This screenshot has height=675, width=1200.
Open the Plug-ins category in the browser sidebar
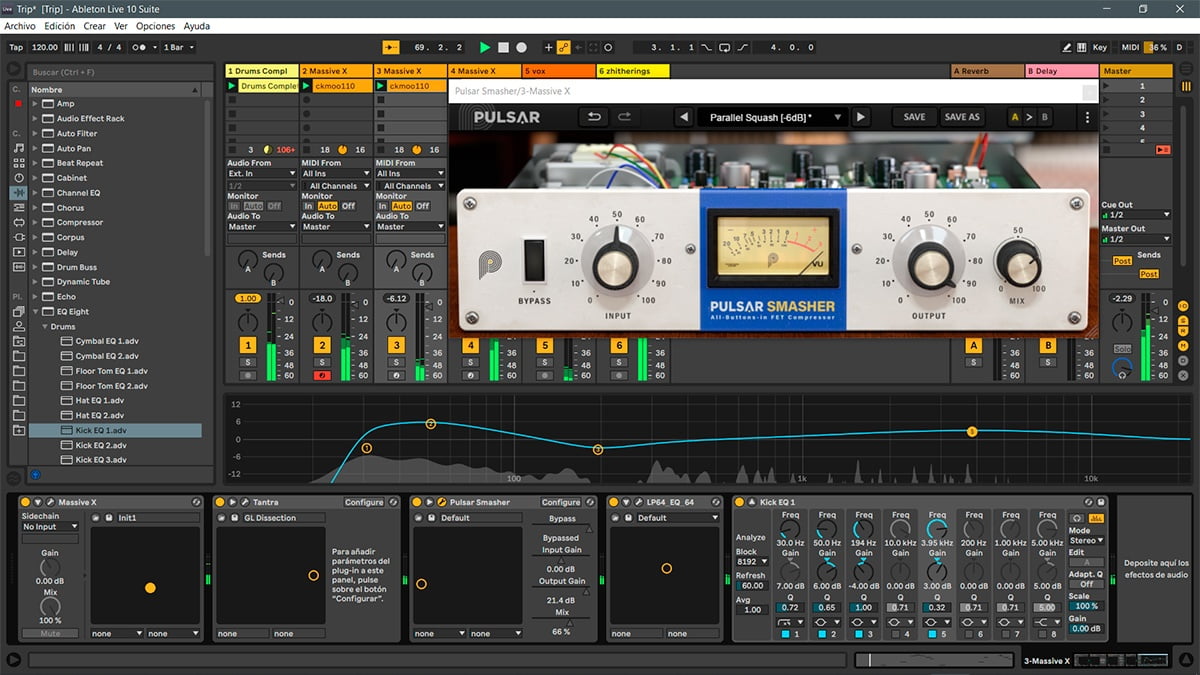pyautogui.click(x=19, y=237)
